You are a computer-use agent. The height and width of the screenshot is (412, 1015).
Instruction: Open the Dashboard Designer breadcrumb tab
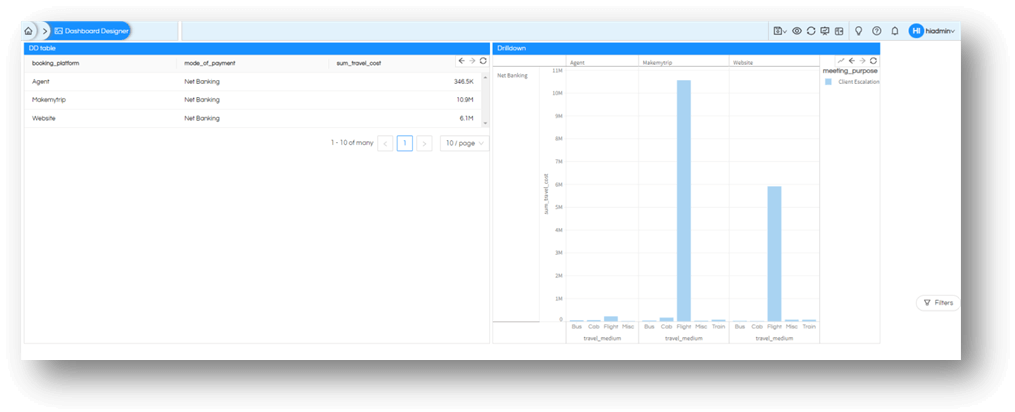(91, 30)
